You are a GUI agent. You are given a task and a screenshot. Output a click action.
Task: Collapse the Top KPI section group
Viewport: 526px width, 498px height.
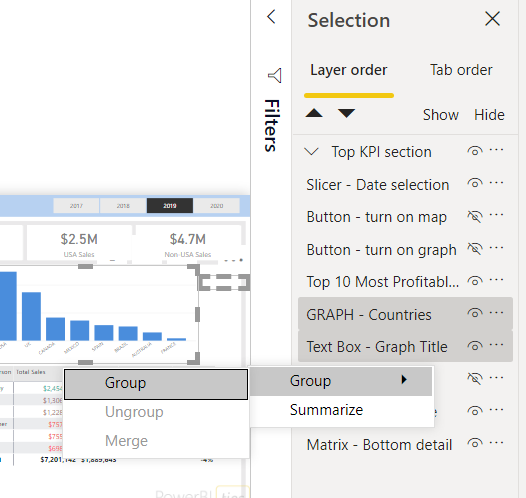[311, 152]
